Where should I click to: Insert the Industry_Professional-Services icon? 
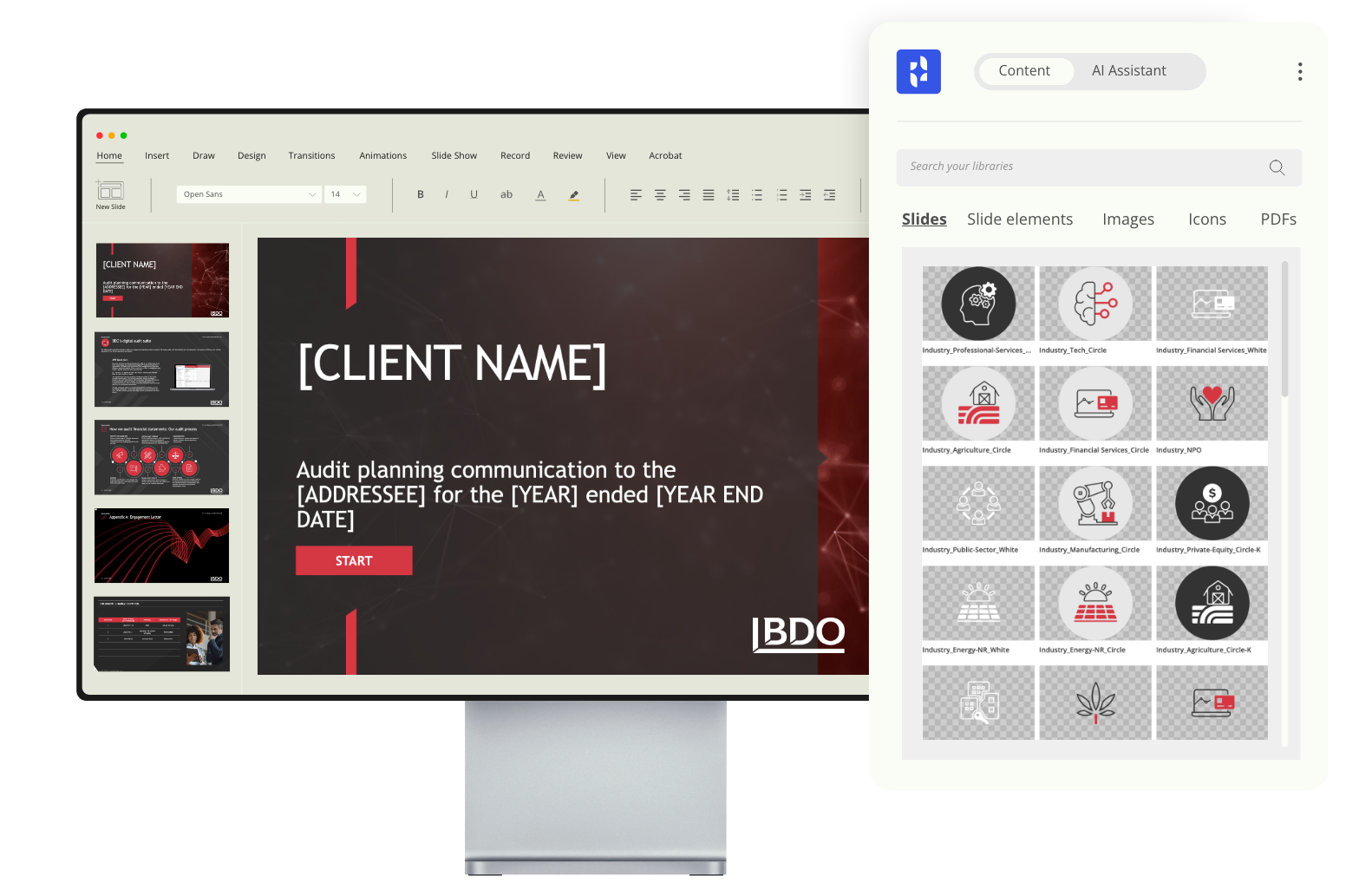click(978, 304)
